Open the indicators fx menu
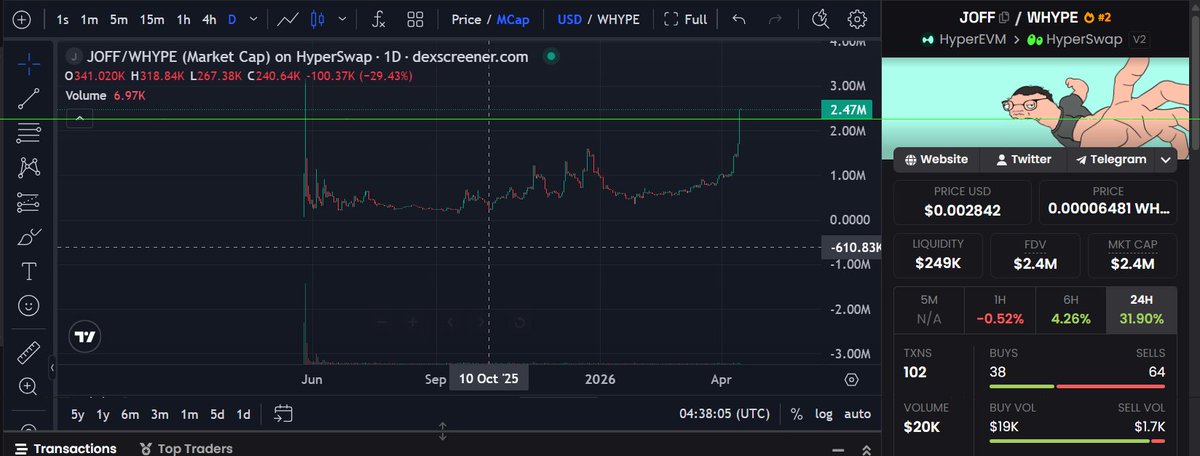This screenshot has width=1200, height=456. 379,19
